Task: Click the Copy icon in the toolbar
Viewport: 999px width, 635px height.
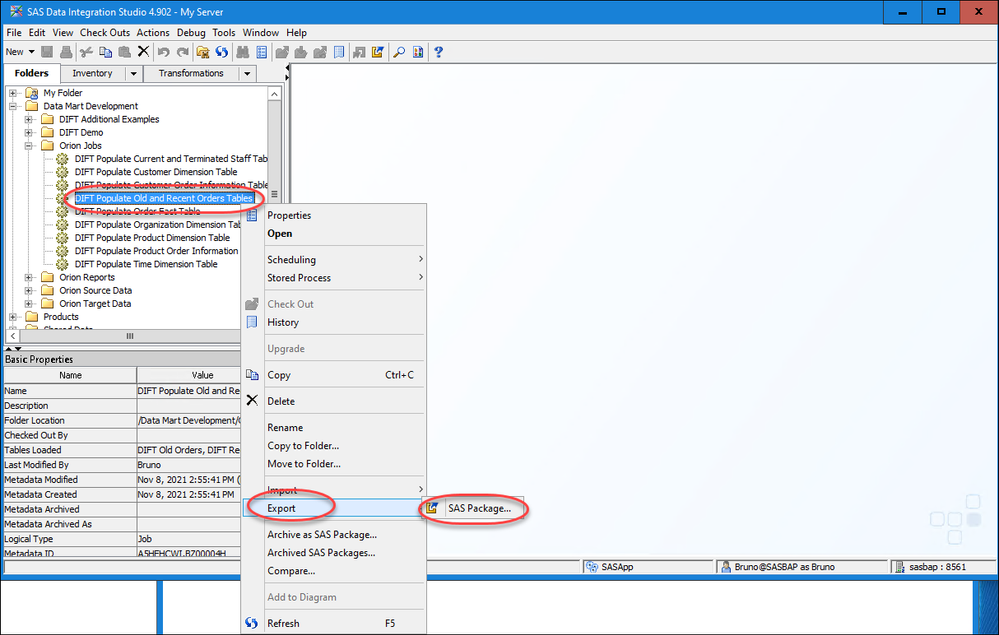Action: [106, 52]
